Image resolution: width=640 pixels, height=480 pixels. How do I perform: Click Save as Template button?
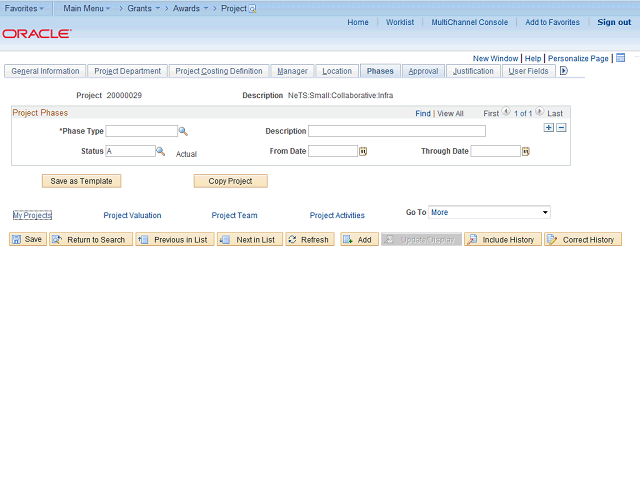81,181
